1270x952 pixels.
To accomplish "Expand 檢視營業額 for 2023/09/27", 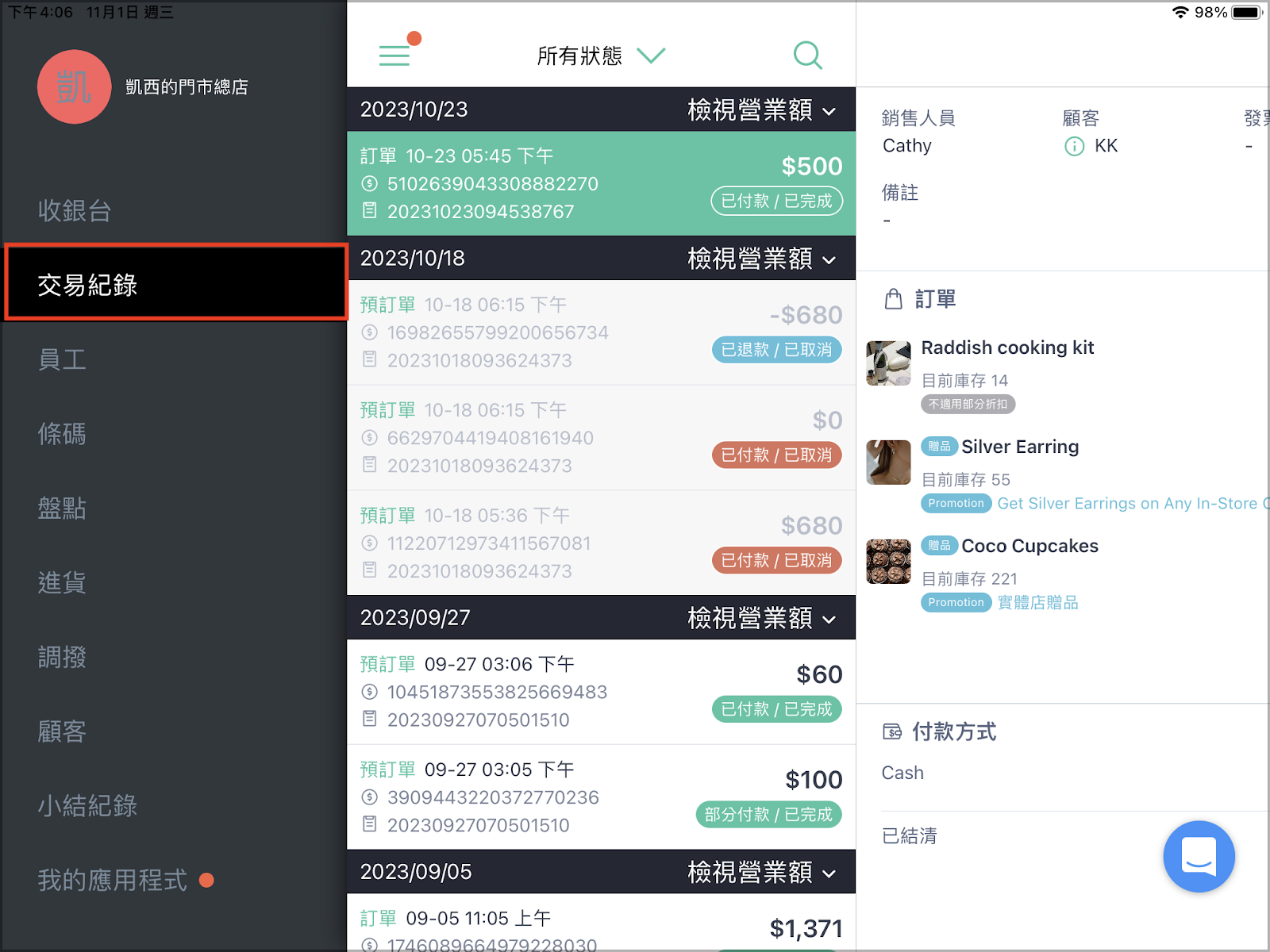I will click(x=762, y=618).
